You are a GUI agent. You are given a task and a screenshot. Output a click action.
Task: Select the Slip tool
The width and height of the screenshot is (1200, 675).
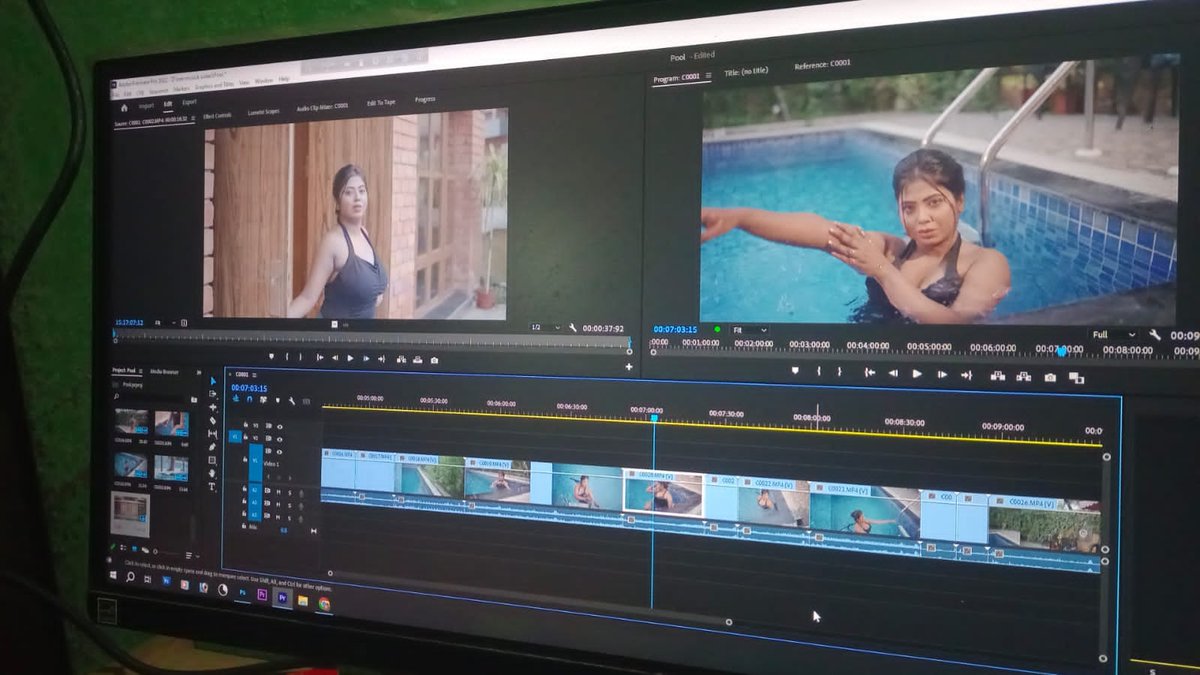(x=212, y=433)
